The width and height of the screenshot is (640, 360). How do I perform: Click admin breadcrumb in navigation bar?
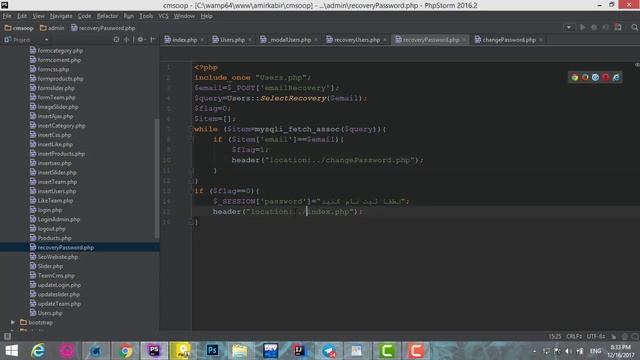click(x=52, y=28)
